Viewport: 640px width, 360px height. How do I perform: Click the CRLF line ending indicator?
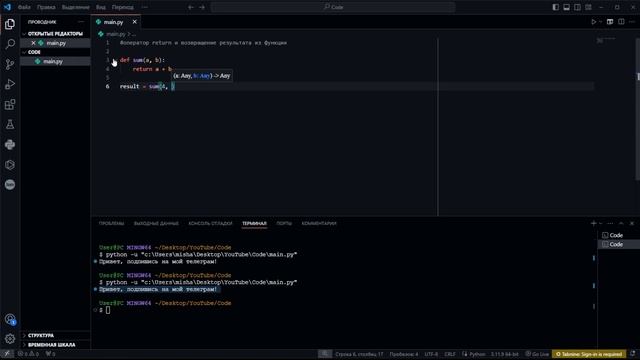coord(450,354)
